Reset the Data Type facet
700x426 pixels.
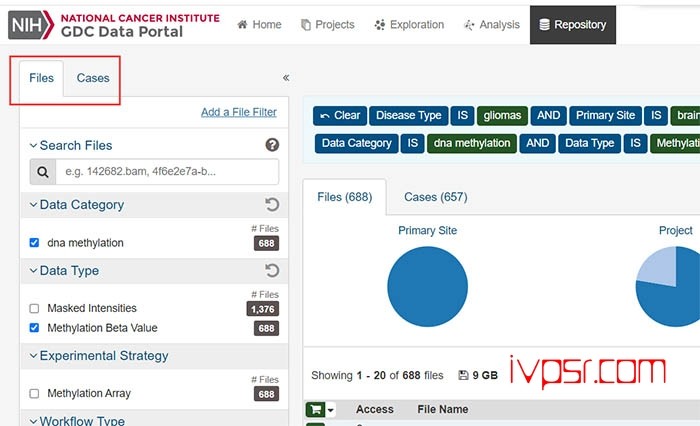272,271
